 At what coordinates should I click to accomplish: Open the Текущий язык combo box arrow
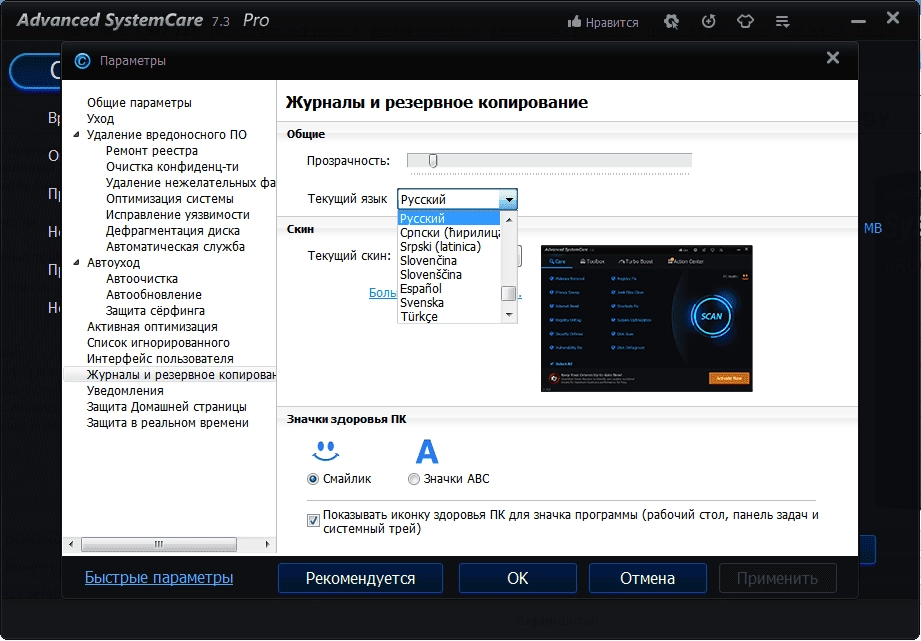[508, 200]
